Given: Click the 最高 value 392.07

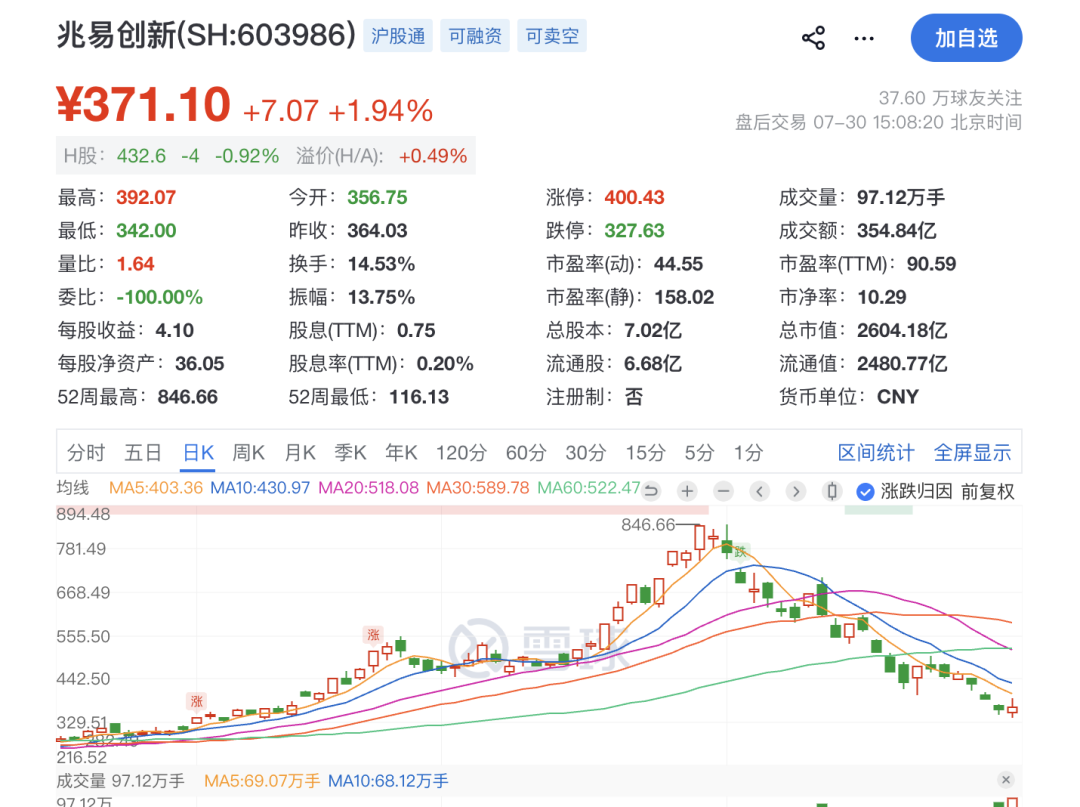Looking at the screenshot, I should click(x=146, y=198).
